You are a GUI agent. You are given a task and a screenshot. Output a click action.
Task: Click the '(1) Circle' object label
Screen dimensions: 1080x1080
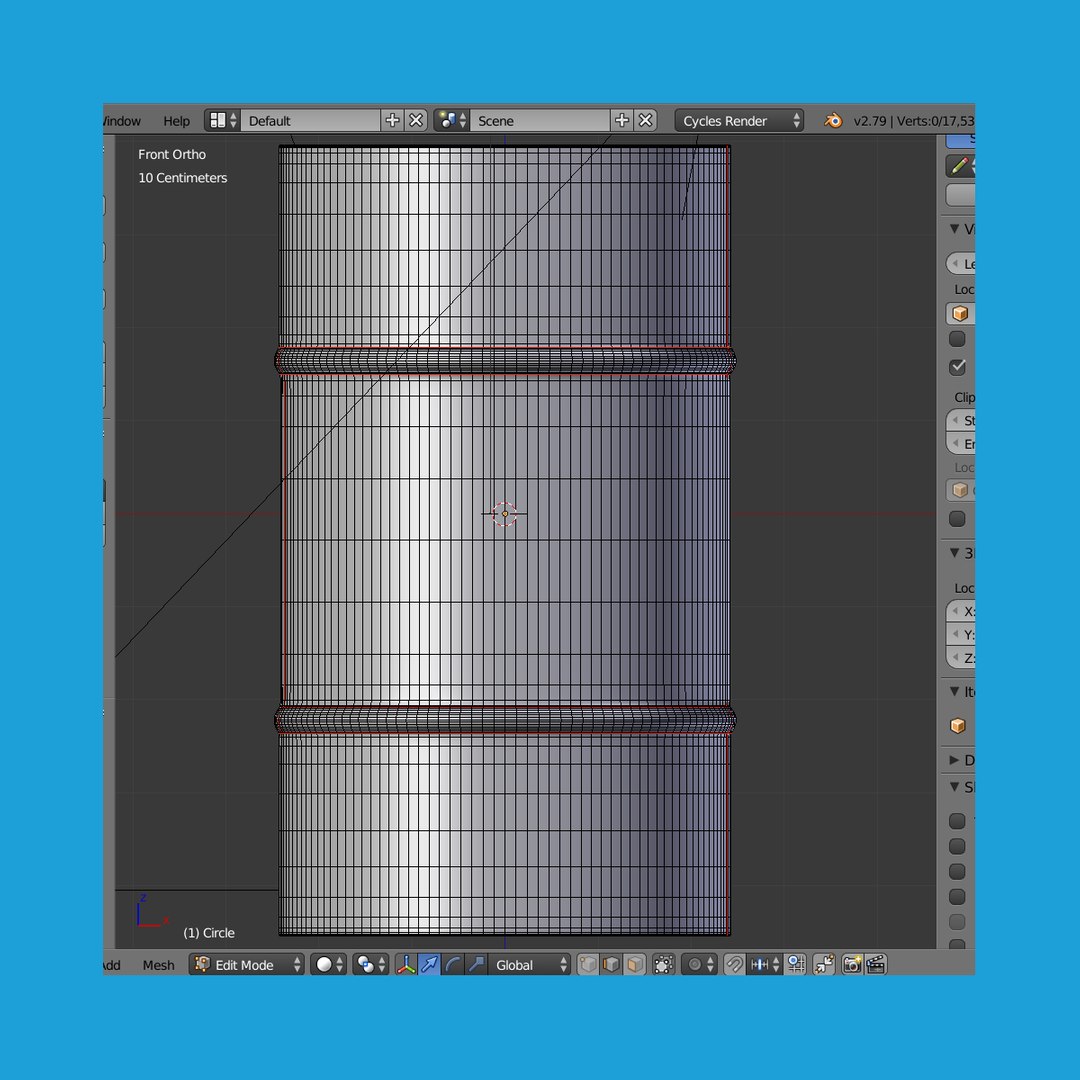click(209, 933)
